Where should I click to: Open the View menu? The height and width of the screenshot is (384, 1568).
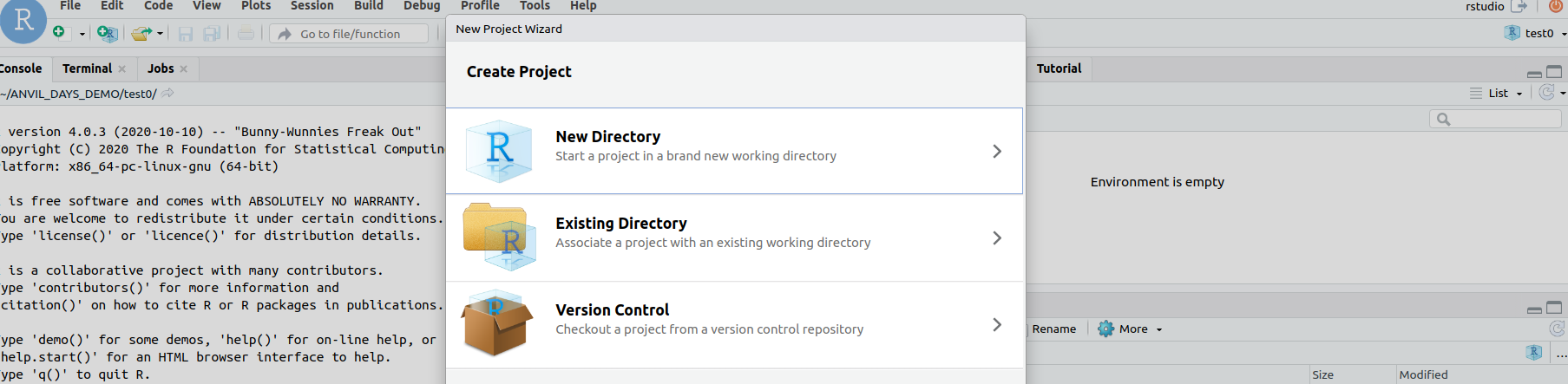pyautogui.click(x=207, y=6)
